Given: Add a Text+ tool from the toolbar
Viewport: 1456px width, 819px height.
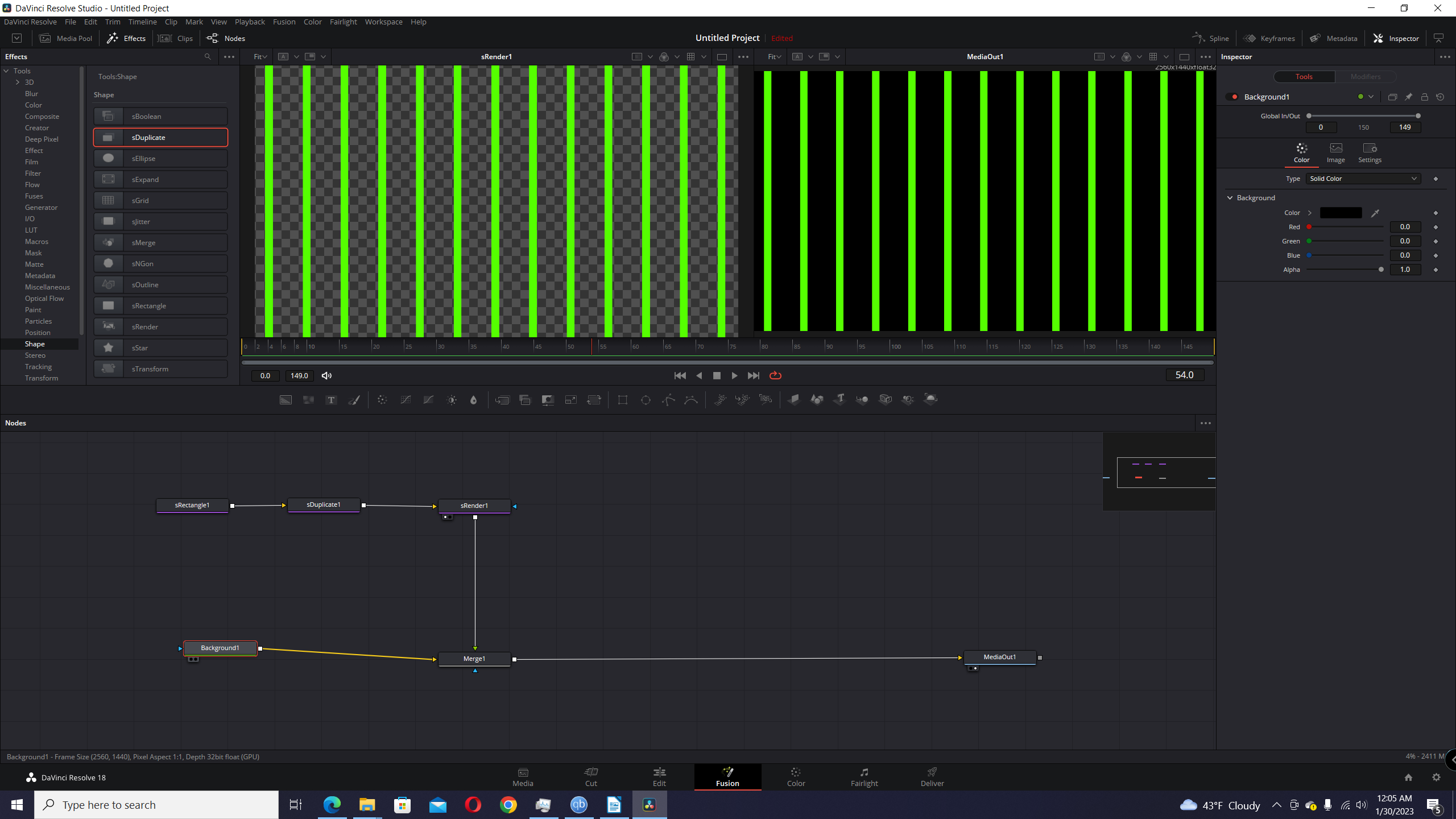Looking at the screenshot, I should coord(331,400).
